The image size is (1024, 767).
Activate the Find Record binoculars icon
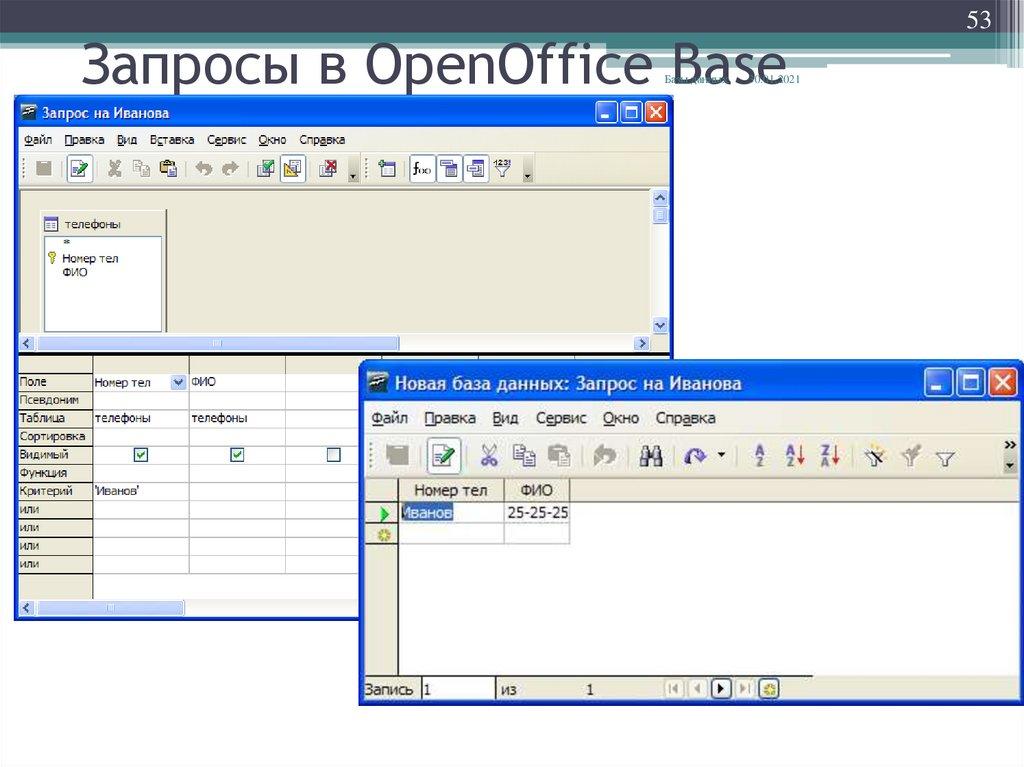click(x=652, y=455)
